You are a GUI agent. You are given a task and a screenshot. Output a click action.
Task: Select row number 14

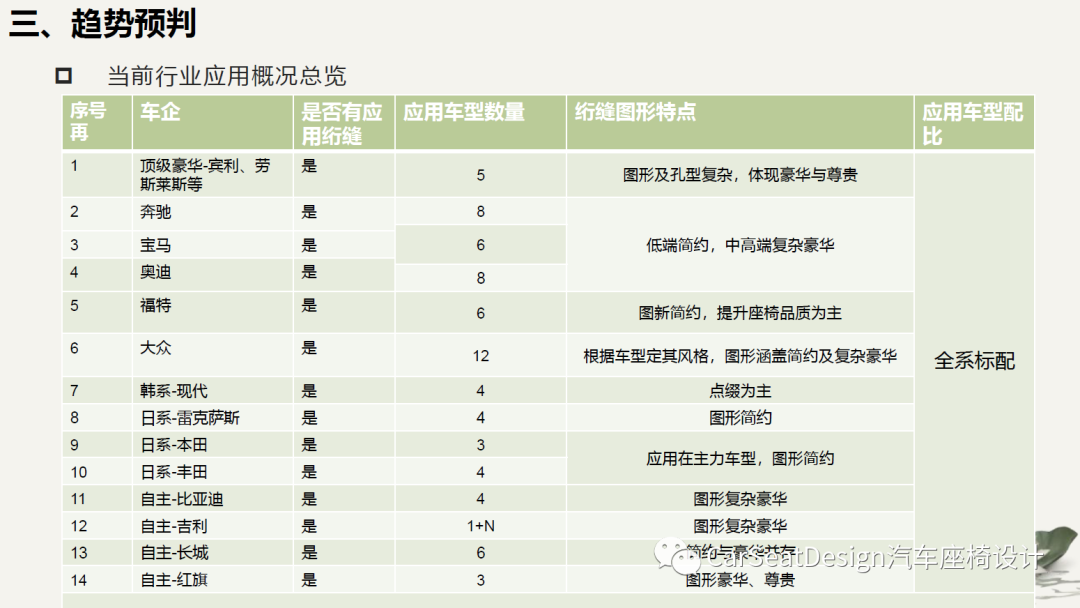point(79,580)
